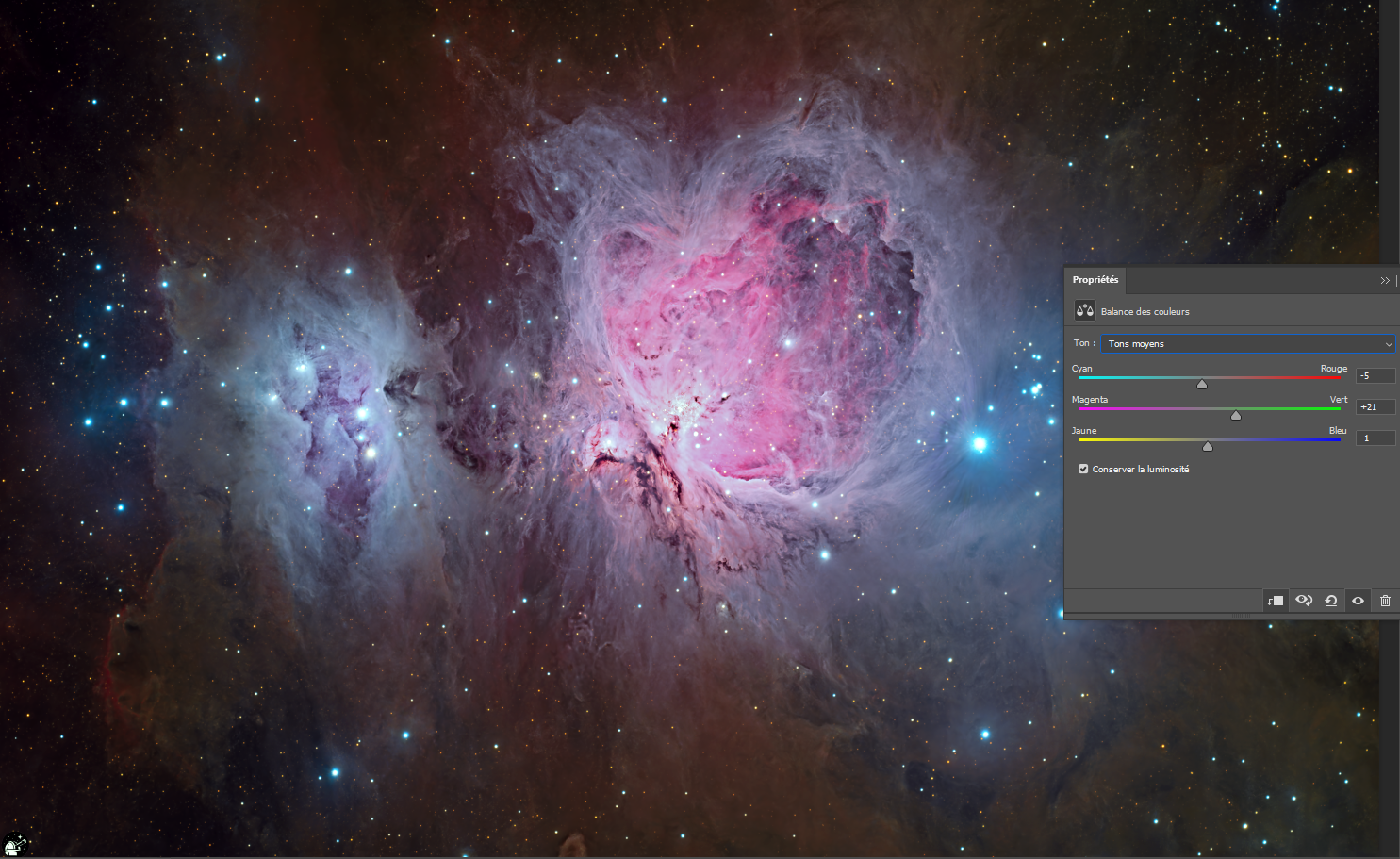Select the Propriétés tab

(x=1095, y=280)
